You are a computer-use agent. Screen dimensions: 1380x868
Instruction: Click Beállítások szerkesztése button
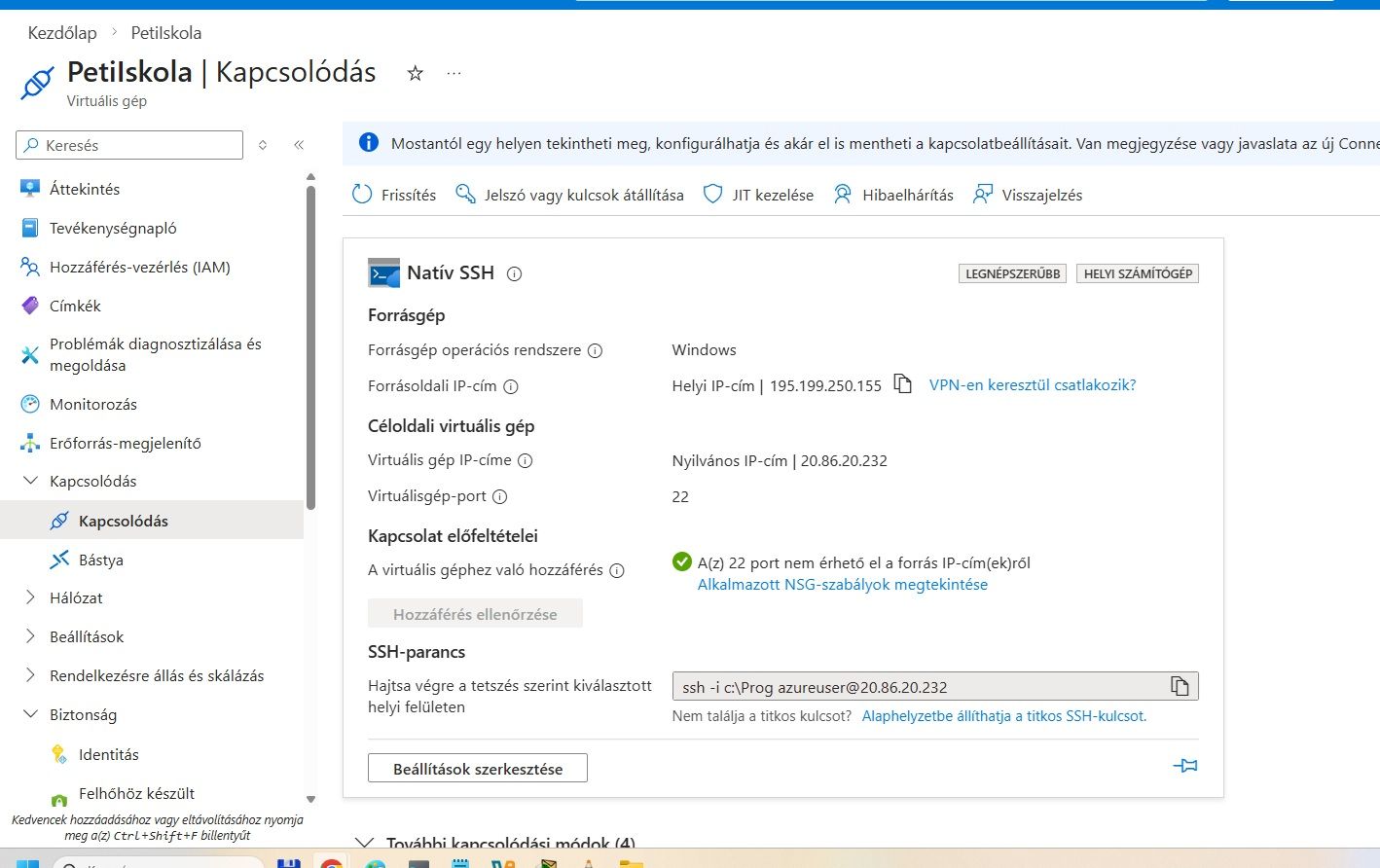(478, 769)
